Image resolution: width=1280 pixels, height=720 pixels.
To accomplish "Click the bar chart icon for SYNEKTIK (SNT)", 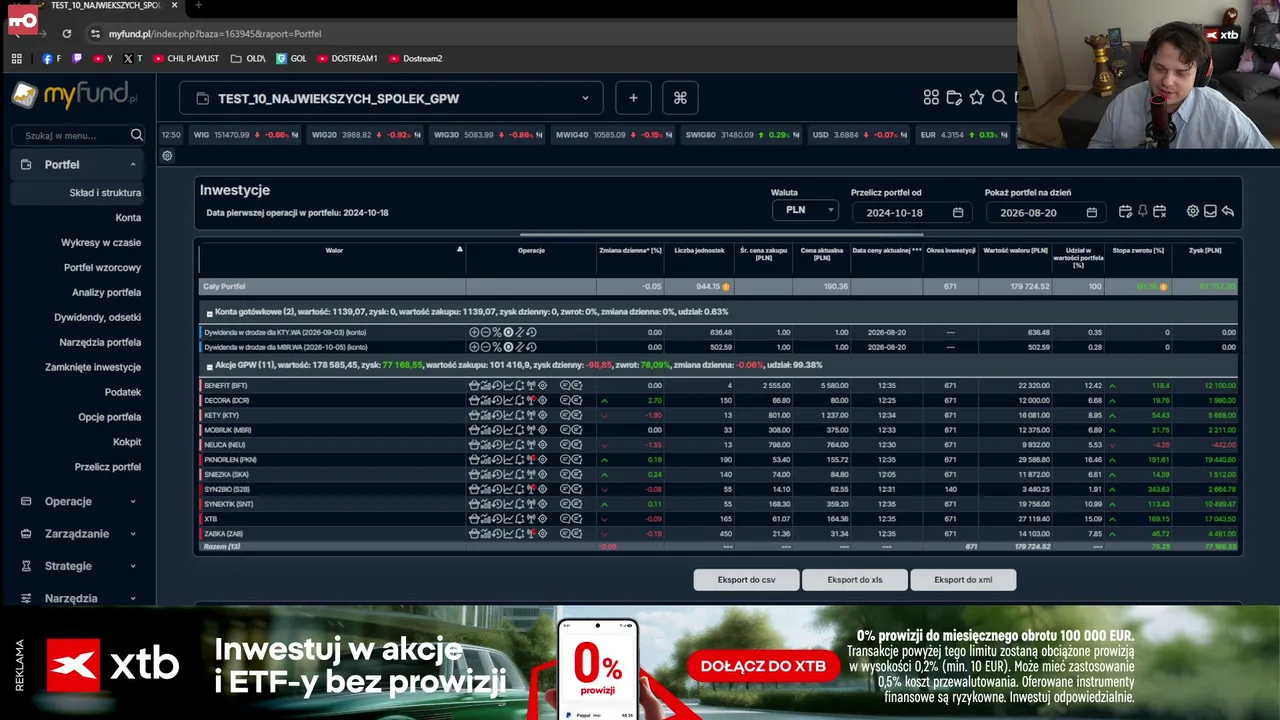I will coord(485,505).
